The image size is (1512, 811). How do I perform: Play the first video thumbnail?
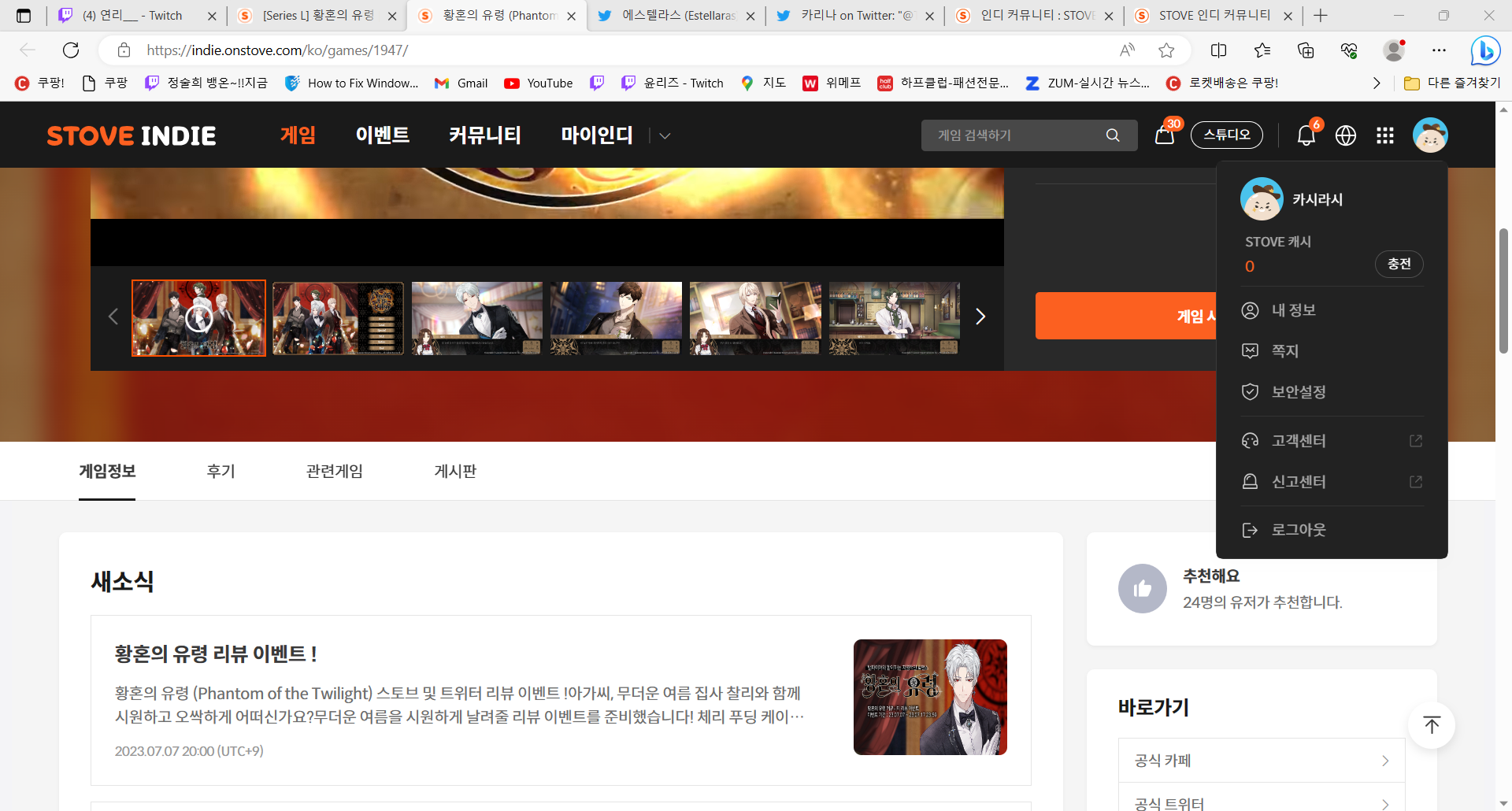pyautogui.click(x=198, y=318)
